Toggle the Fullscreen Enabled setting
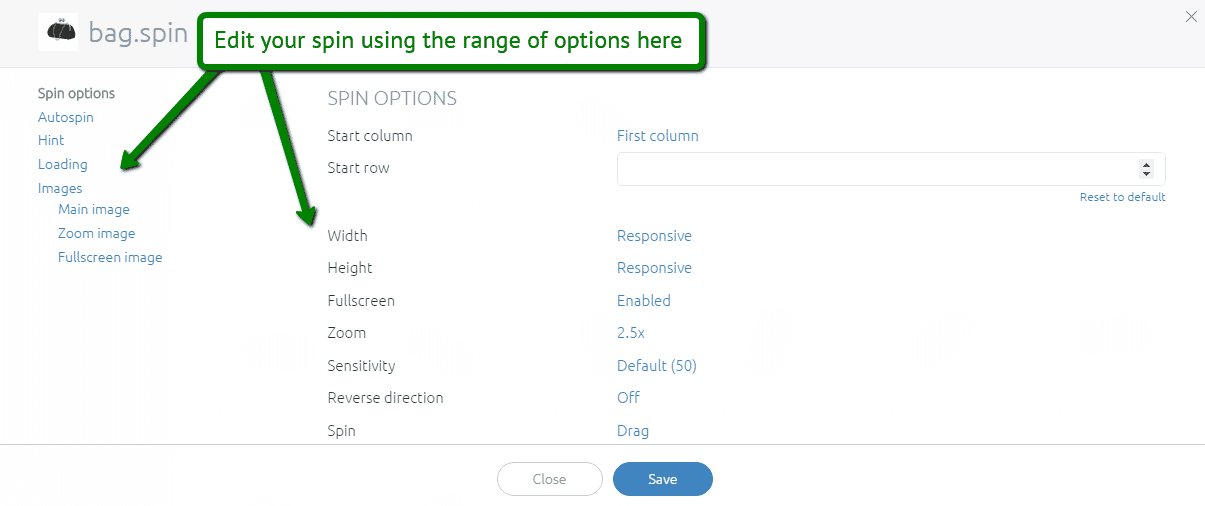Image resolution: width=1205 pixels, height=506 pixels. click(x=644, y=300)
